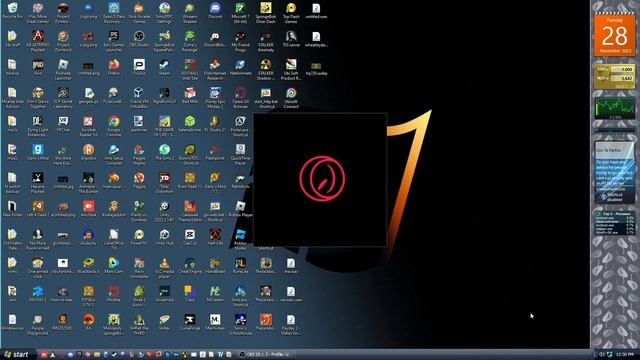Open the Roblox Player desktop icon

(x=240, y=209)
